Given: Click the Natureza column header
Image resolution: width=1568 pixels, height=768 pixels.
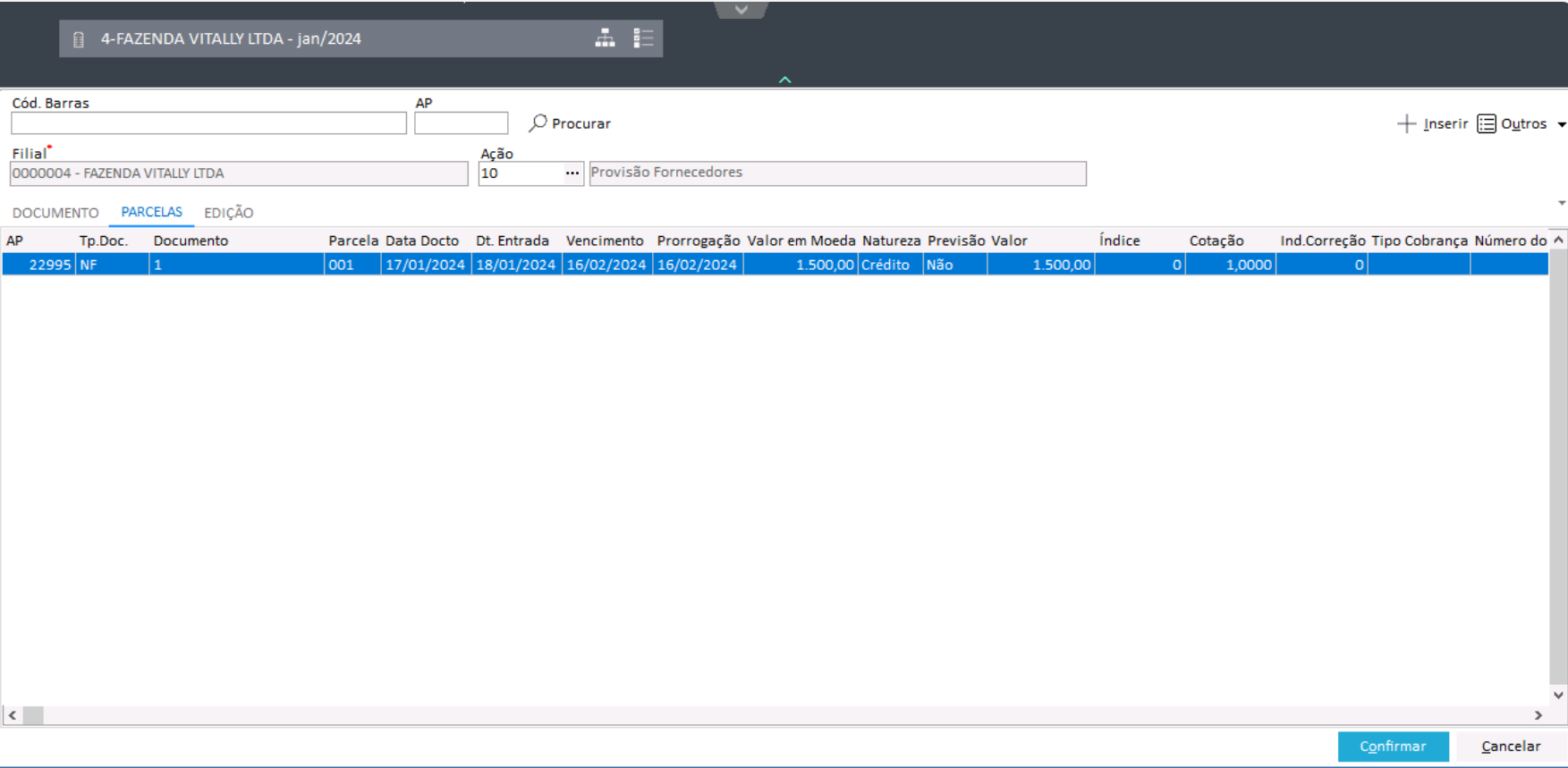Looking at the screenshot, I should coord(891,241).
